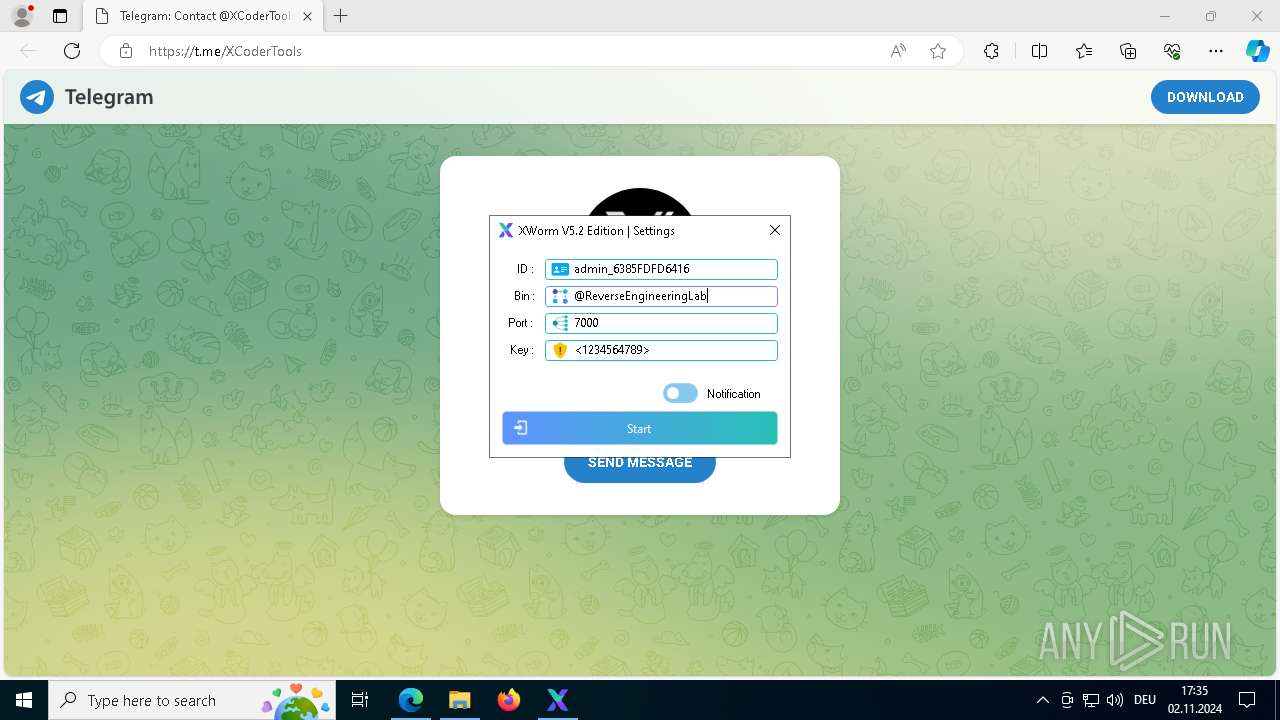This screenshot has height=720, width=1280.
Task: Toggle the Notification switch
Action: pos(680,394)
